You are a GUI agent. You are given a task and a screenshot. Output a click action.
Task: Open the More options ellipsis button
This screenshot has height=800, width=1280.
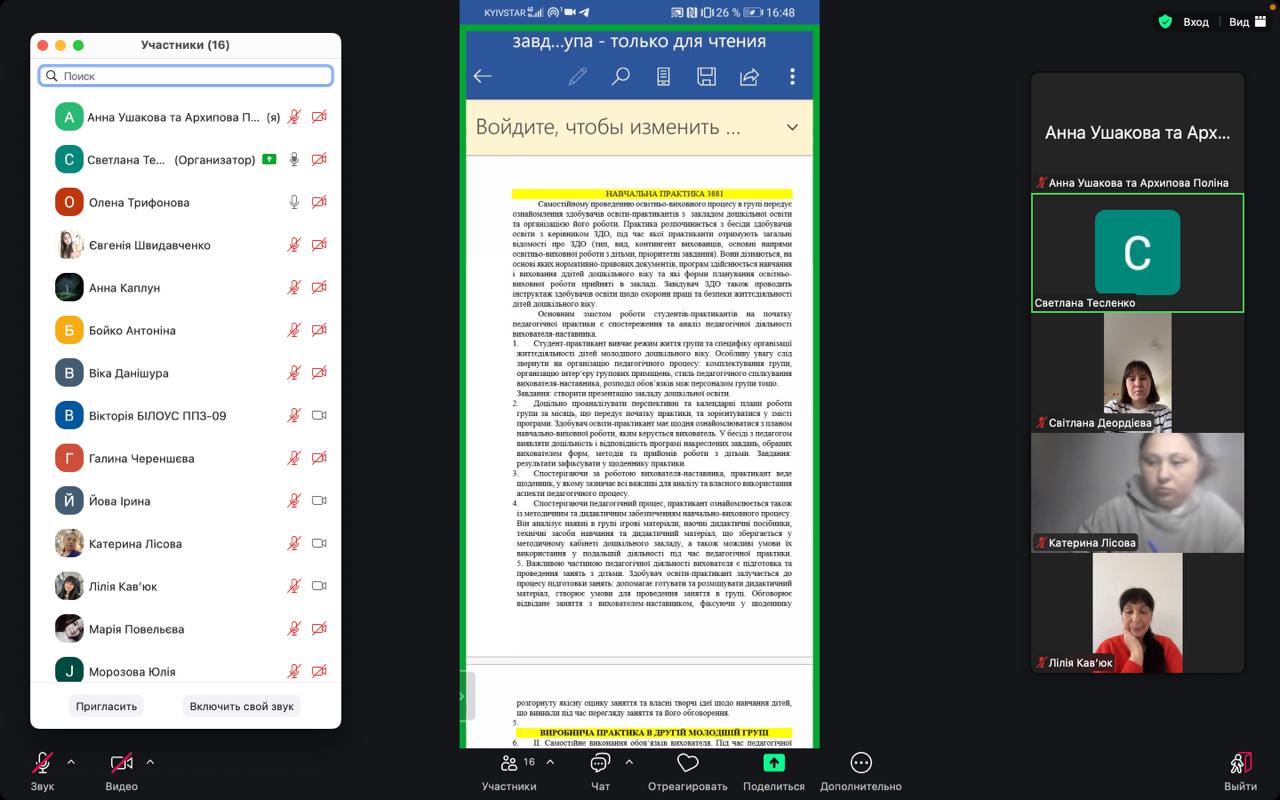click(861, 763)
